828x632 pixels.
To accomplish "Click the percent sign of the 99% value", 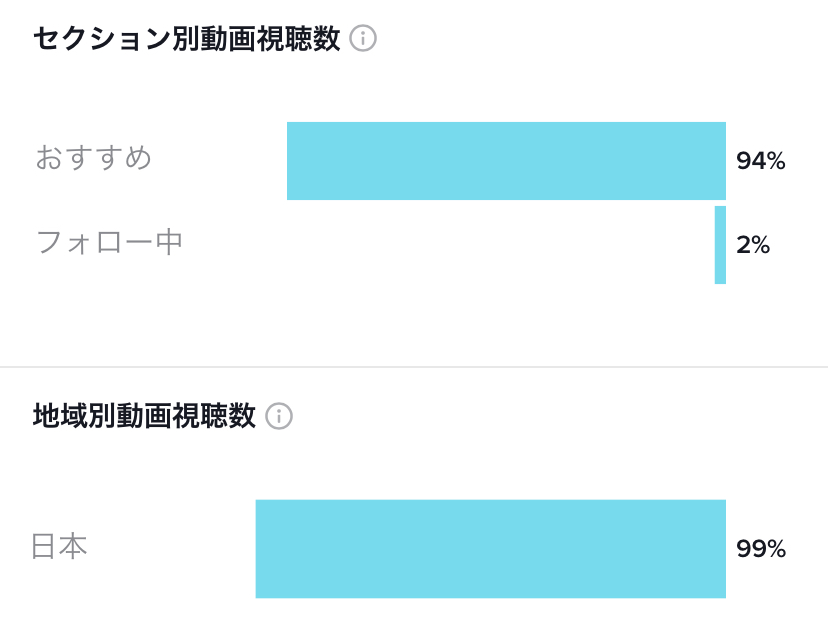I will pos(776,549).
